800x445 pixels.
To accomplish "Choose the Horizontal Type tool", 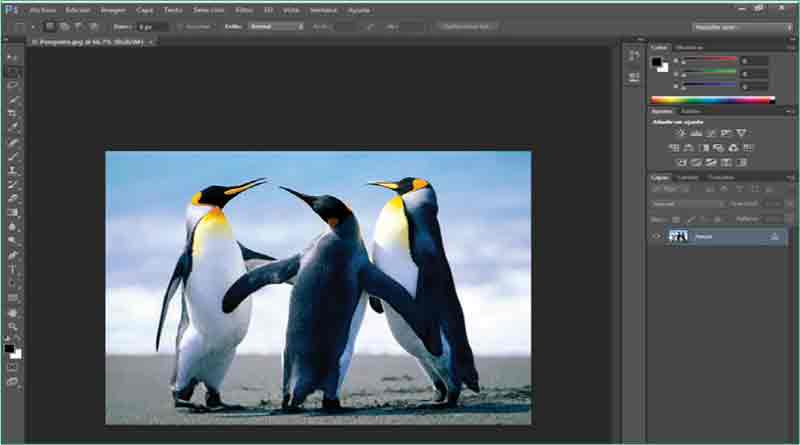I will pos(13,269).
